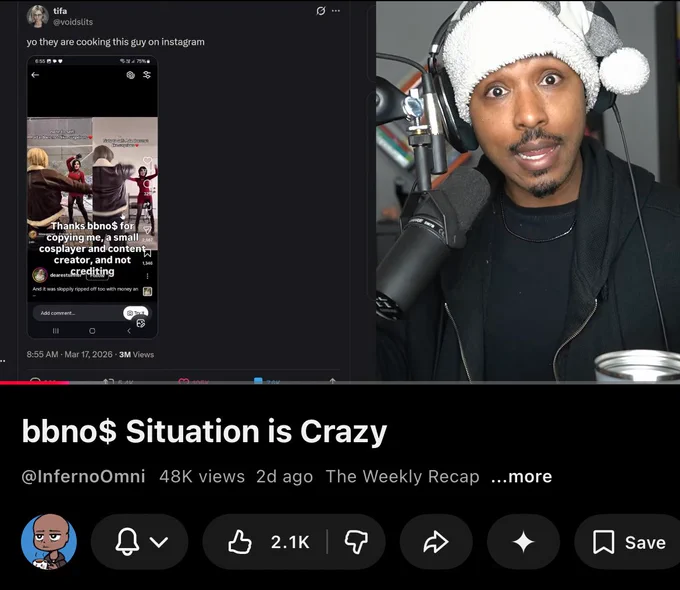This screenshot has width=680, height=590.
Task: Expand the description with ...more
Action: click(x=521, y=476)
